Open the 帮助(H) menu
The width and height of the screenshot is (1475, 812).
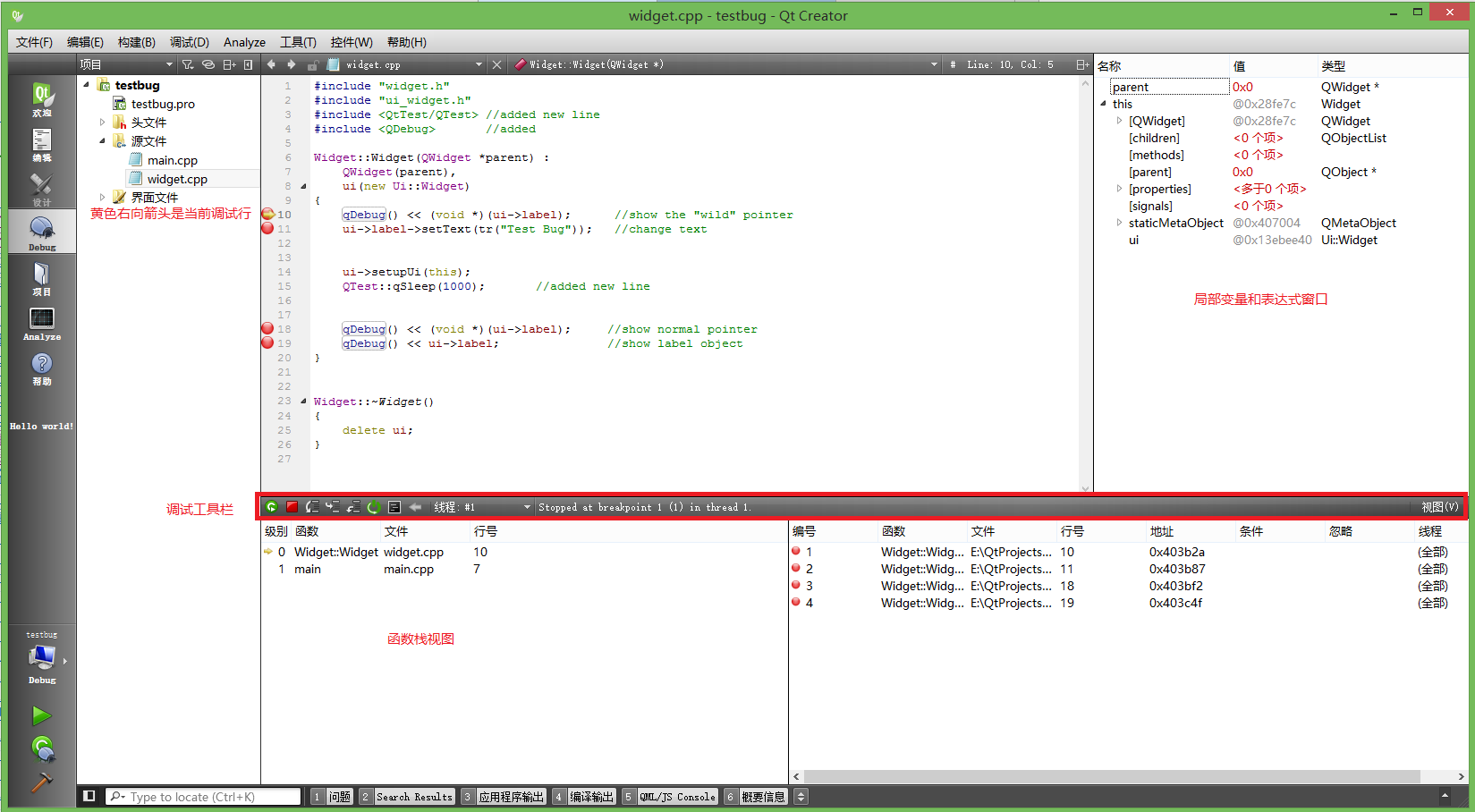click(x=407, y=42)
